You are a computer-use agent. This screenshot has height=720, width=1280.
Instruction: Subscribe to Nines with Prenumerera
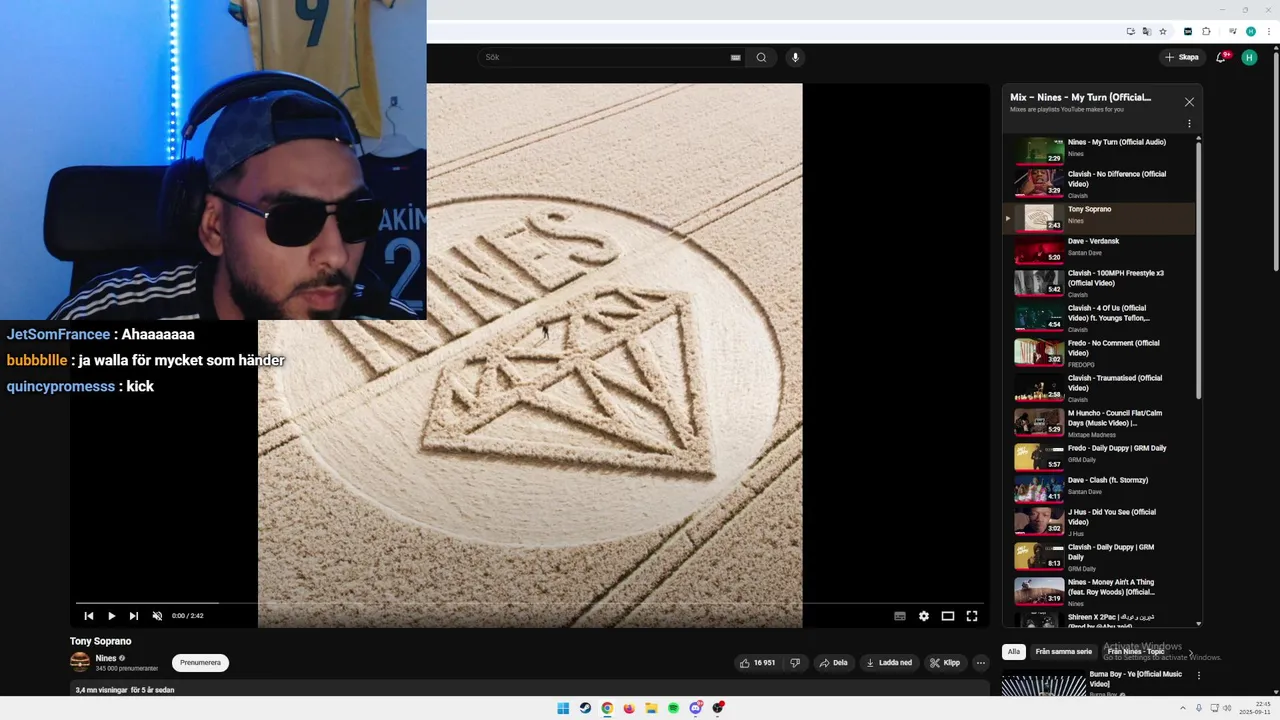[200, 663]
